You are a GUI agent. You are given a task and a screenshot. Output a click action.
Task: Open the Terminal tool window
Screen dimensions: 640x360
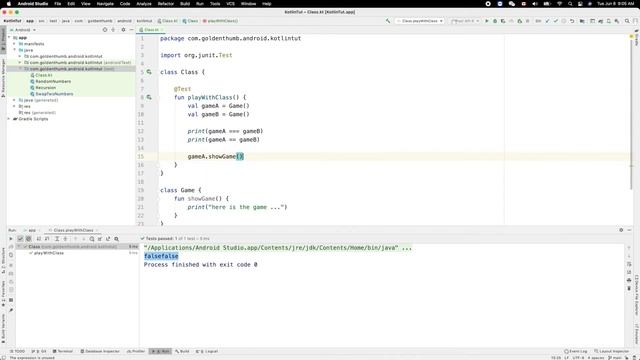point(62,351)
